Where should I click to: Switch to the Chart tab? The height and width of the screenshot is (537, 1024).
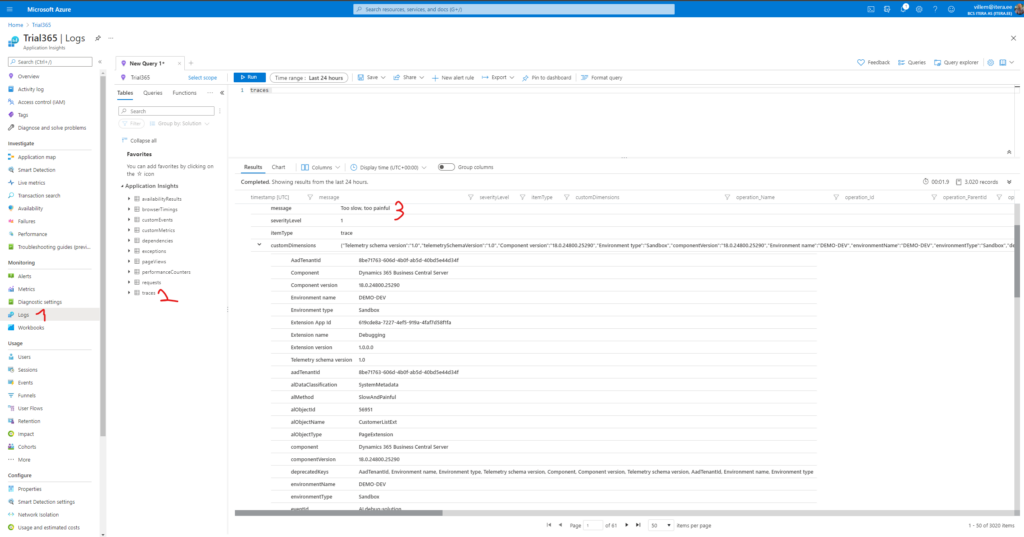point(278,167)
